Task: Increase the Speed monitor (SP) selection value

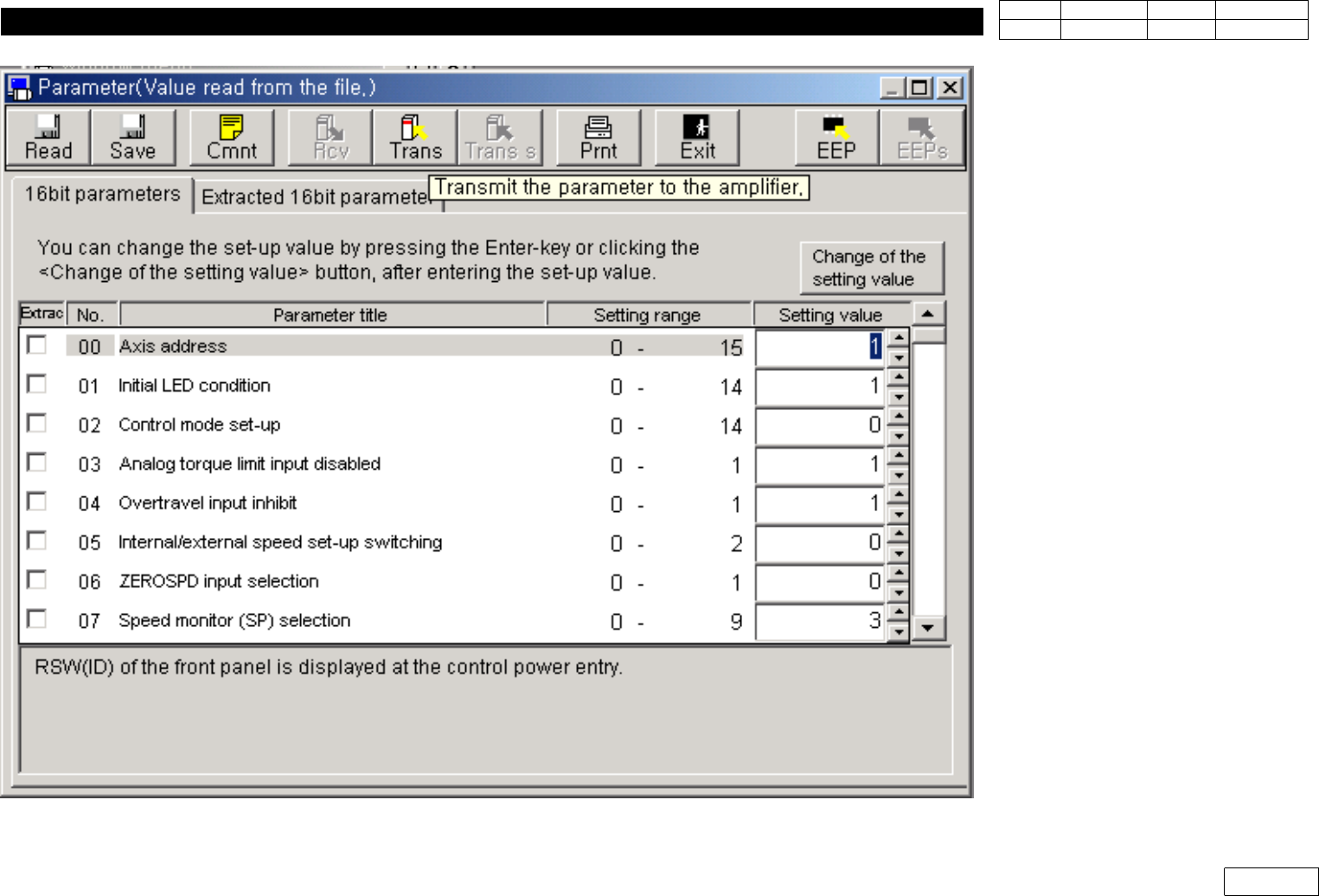Action: (899, 612)
